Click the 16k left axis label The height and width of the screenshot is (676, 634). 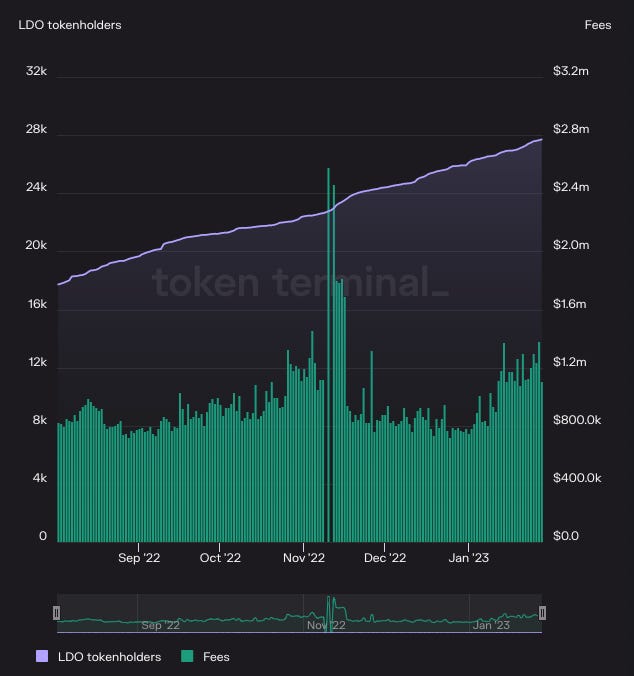click(37, 304)
